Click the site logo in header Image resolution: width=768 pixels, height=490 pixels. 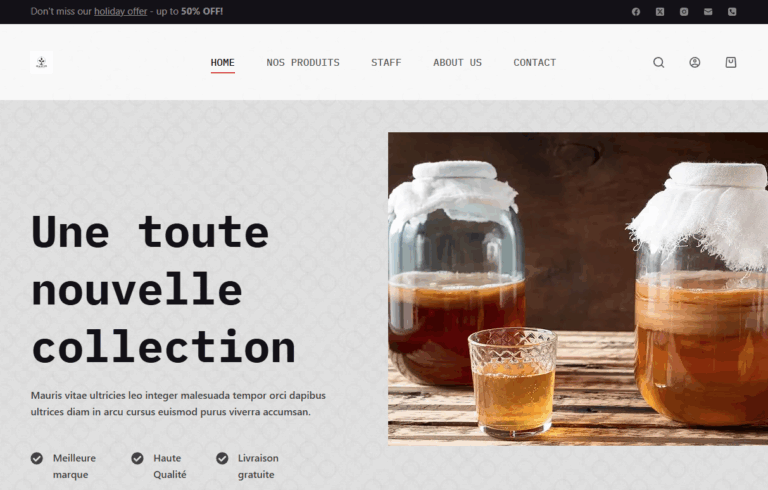(x=42, y=62)
